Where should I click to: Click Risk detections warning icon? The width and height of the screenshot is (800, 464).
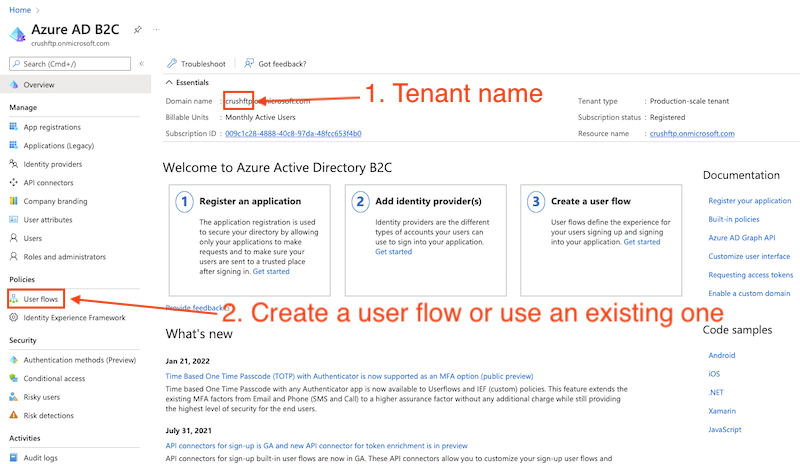(14, 415)
